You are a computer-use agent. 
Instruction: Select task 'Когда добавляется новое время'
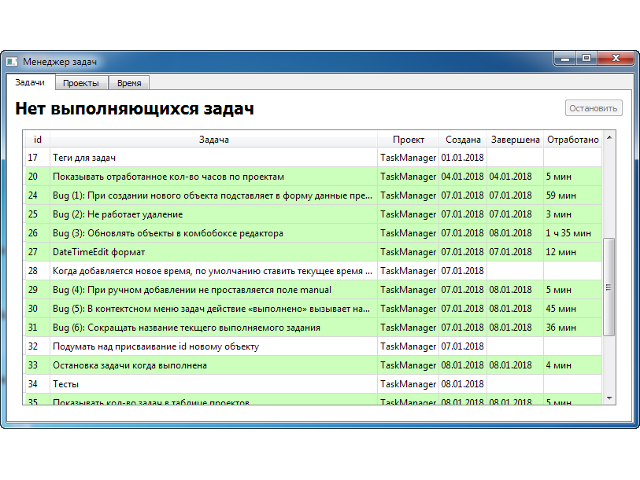(x=212, y=271)
